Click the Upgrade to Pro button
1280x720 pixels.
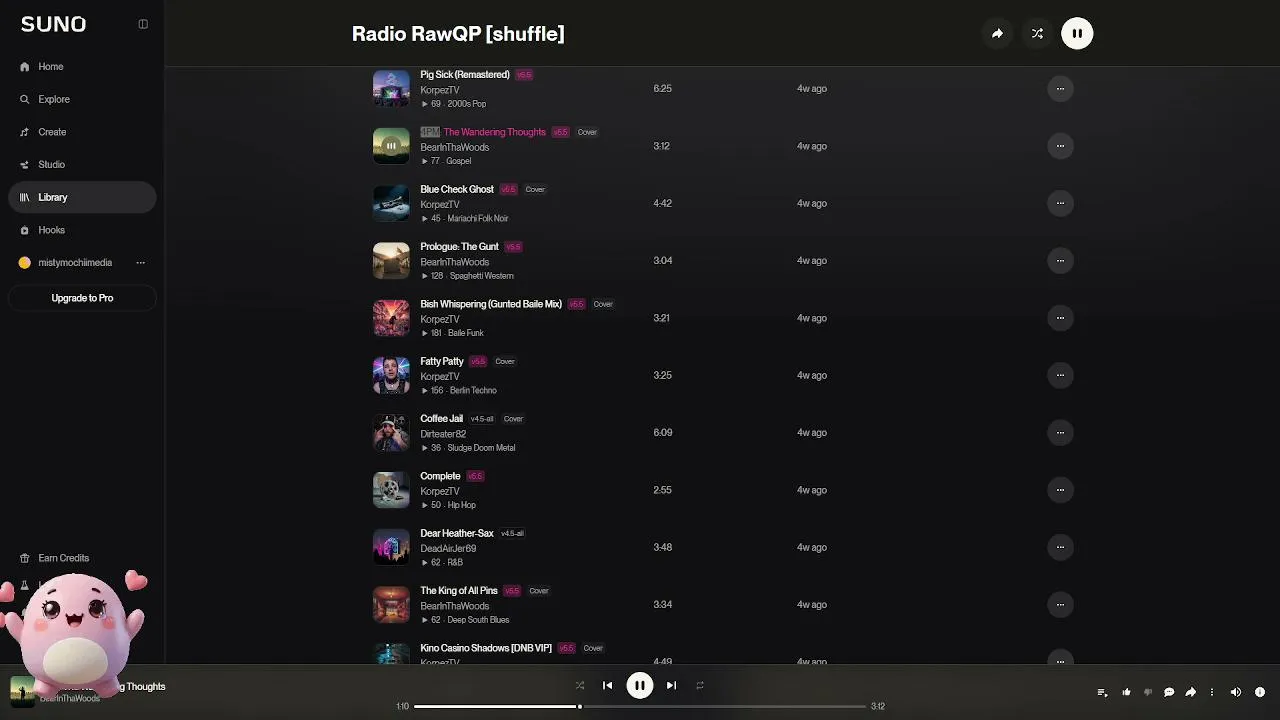pyautogui.click(x=82, y=298)
